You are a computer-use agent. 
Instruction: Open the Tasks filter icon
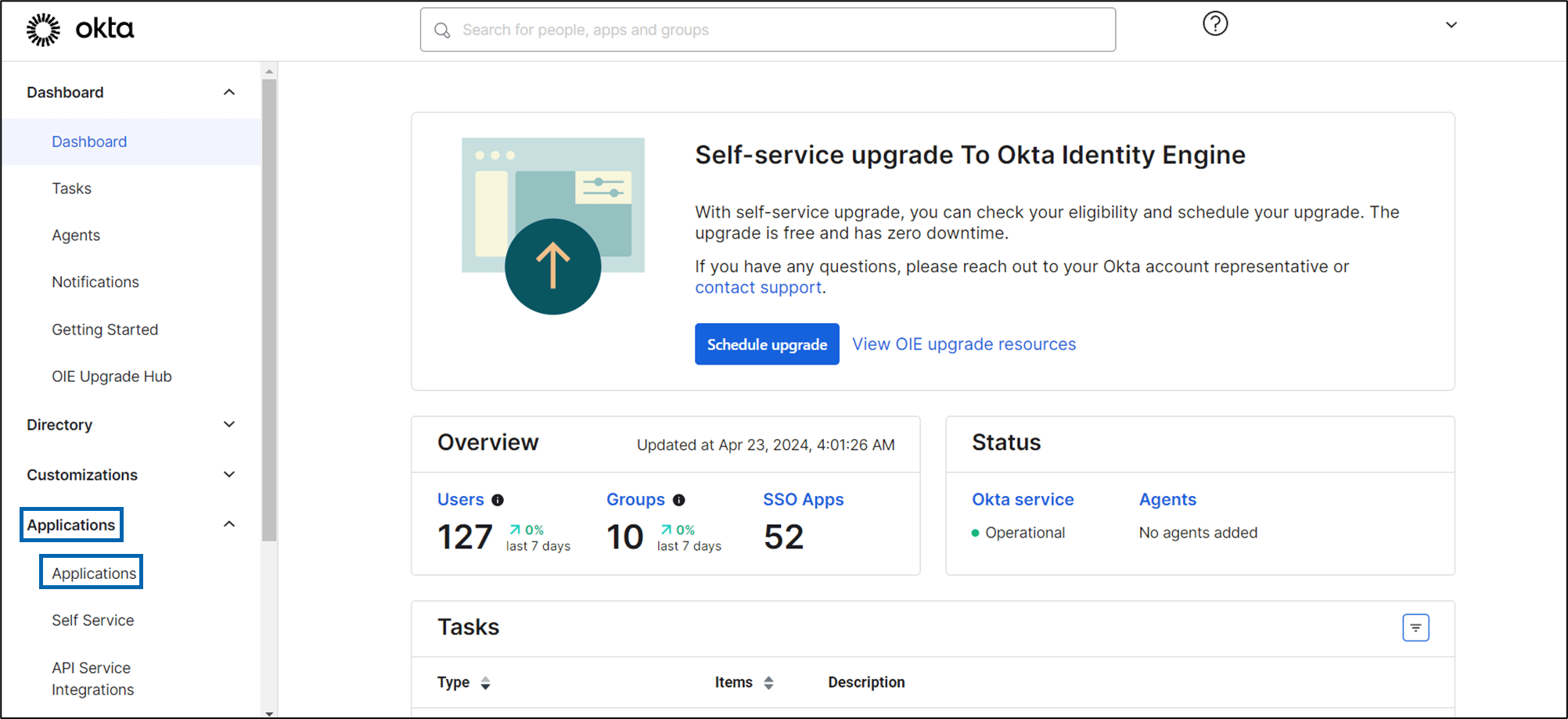tap(1415, 627)
